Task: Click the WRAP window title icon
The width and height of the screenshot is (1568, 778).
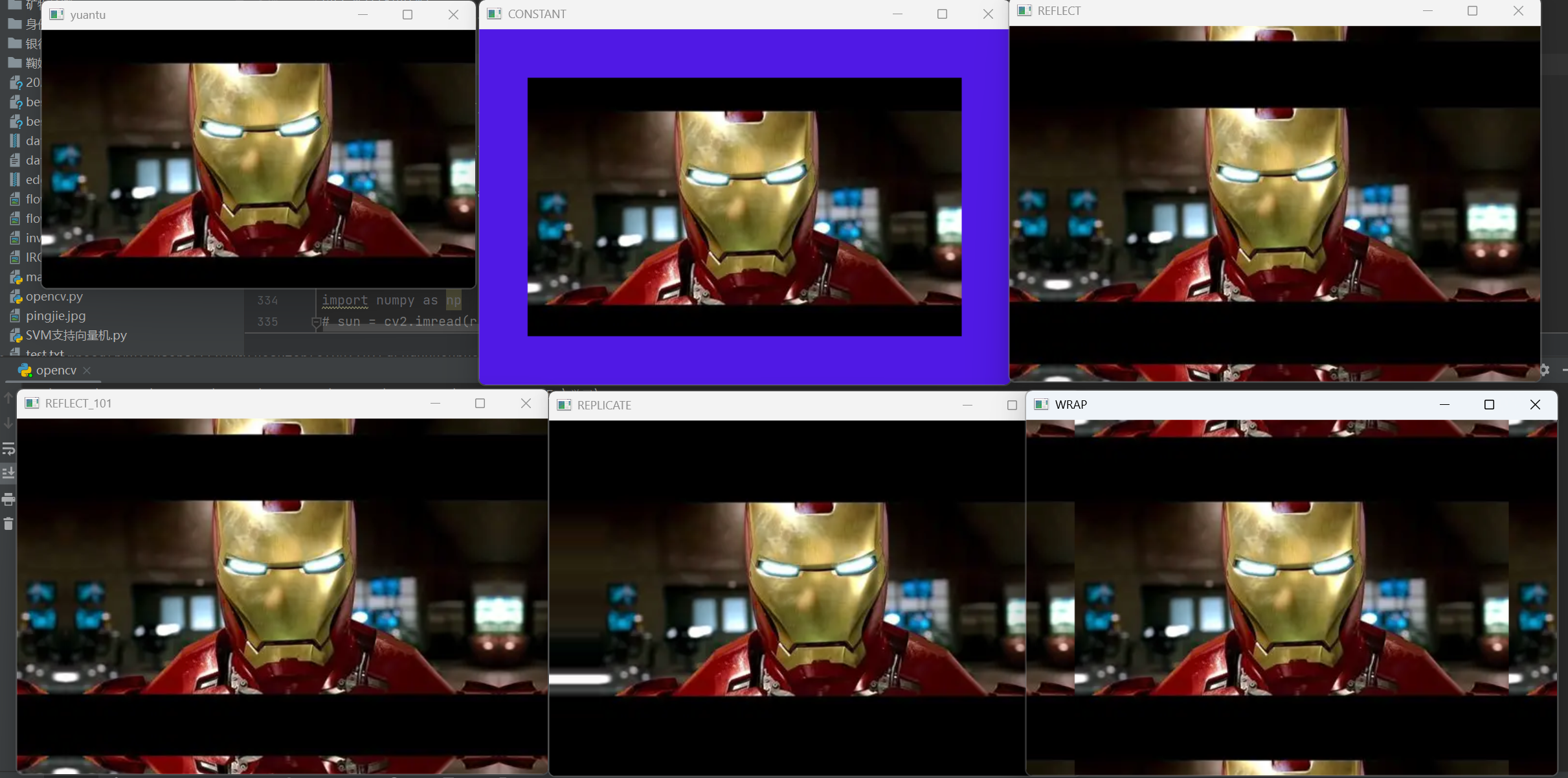Action: click(1042, 404)
